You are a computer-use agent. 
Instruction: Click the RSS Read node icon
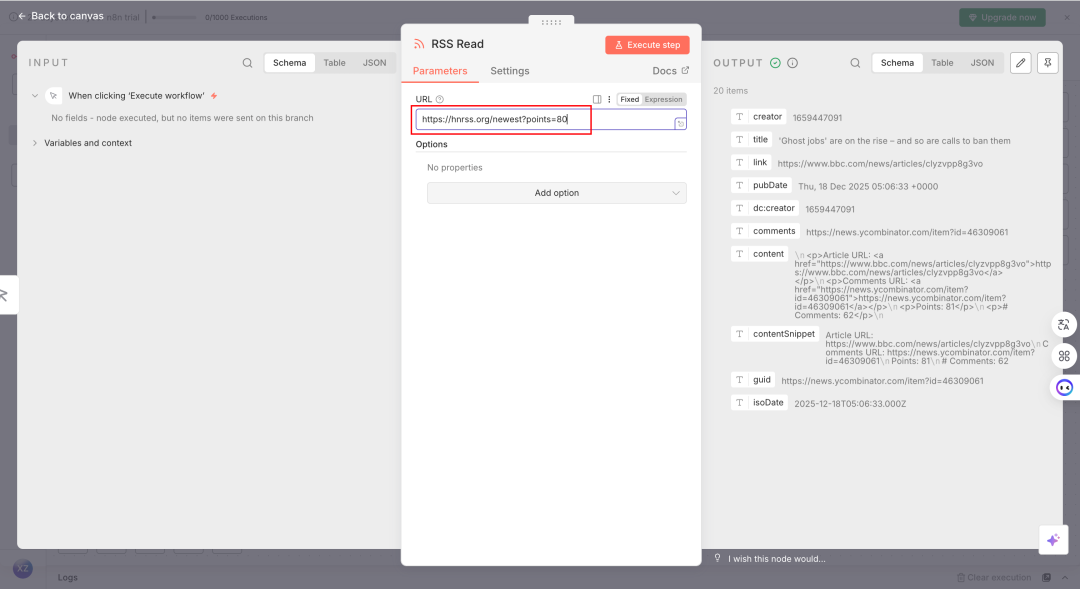coord(419,44)
